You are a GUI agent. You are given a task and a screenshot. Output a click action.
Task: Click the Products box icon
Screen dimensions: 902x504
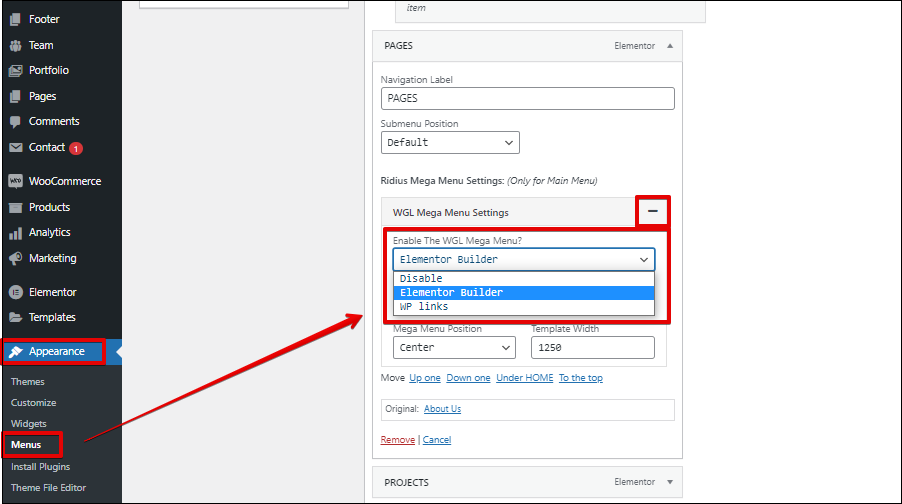[16, 208]
